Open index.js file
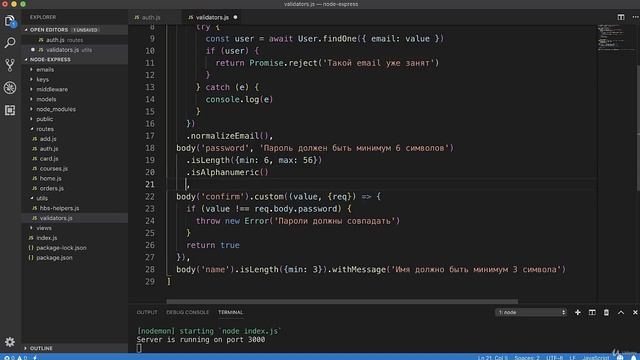 coord(47,238)
